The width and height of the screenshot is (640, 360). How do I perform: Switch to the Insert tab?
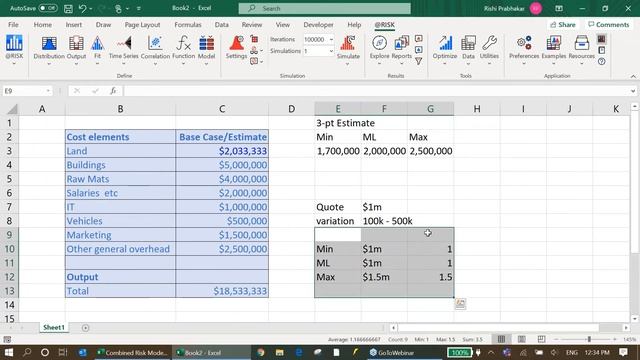coord(73,24)
